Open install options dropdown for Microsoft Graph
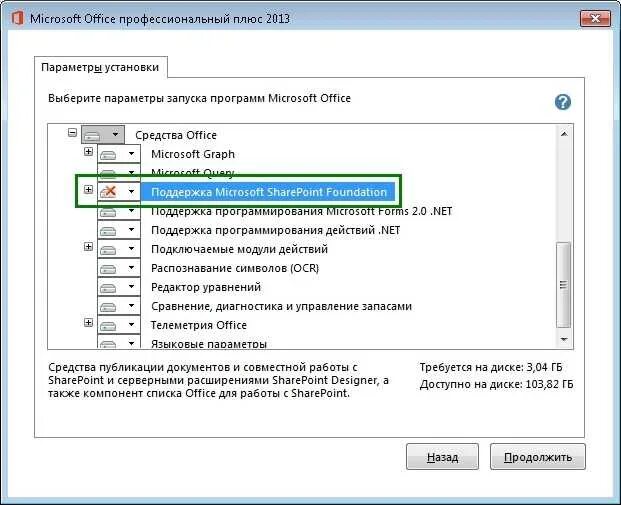 coord(131,154)
